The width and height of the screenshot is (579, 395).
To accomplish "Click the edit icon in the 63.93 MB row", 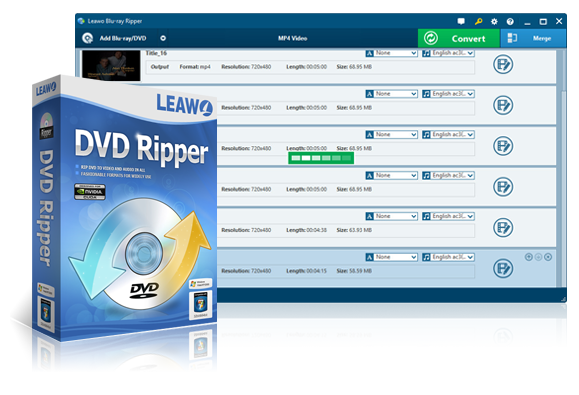I will pos(503,227).
